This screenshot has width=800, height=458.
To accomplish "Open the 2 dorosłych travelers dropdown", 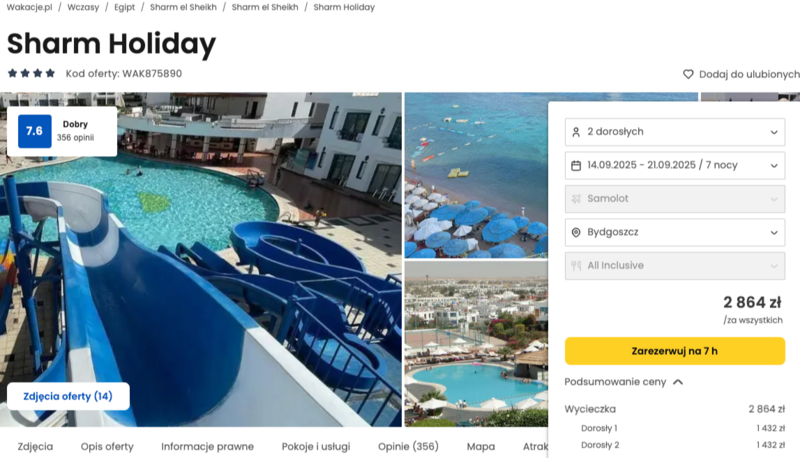I will tap(674, 132).
